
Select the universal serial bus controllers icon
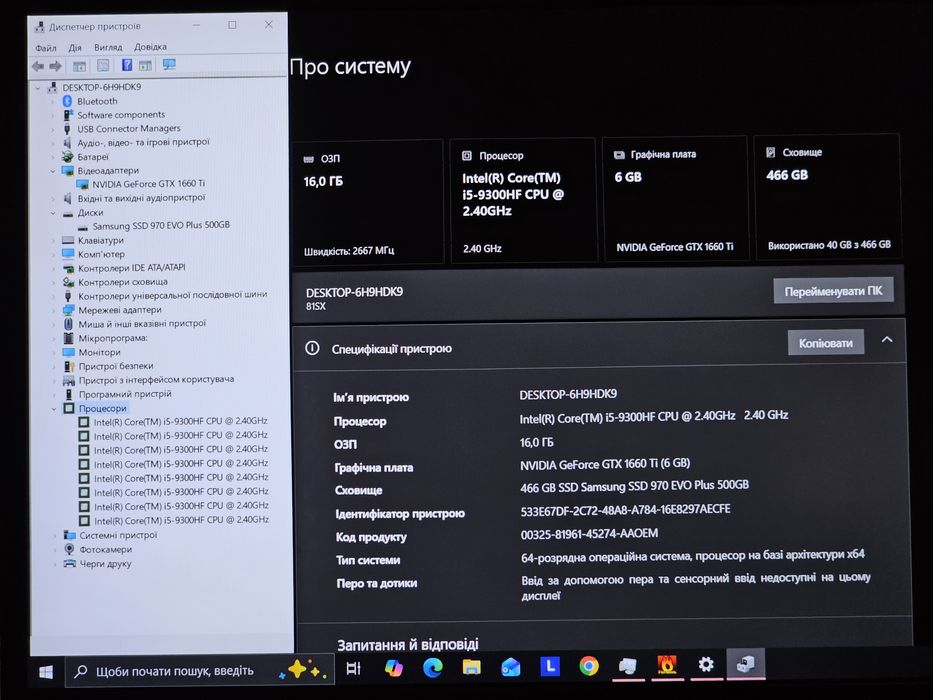pos(68,296)
